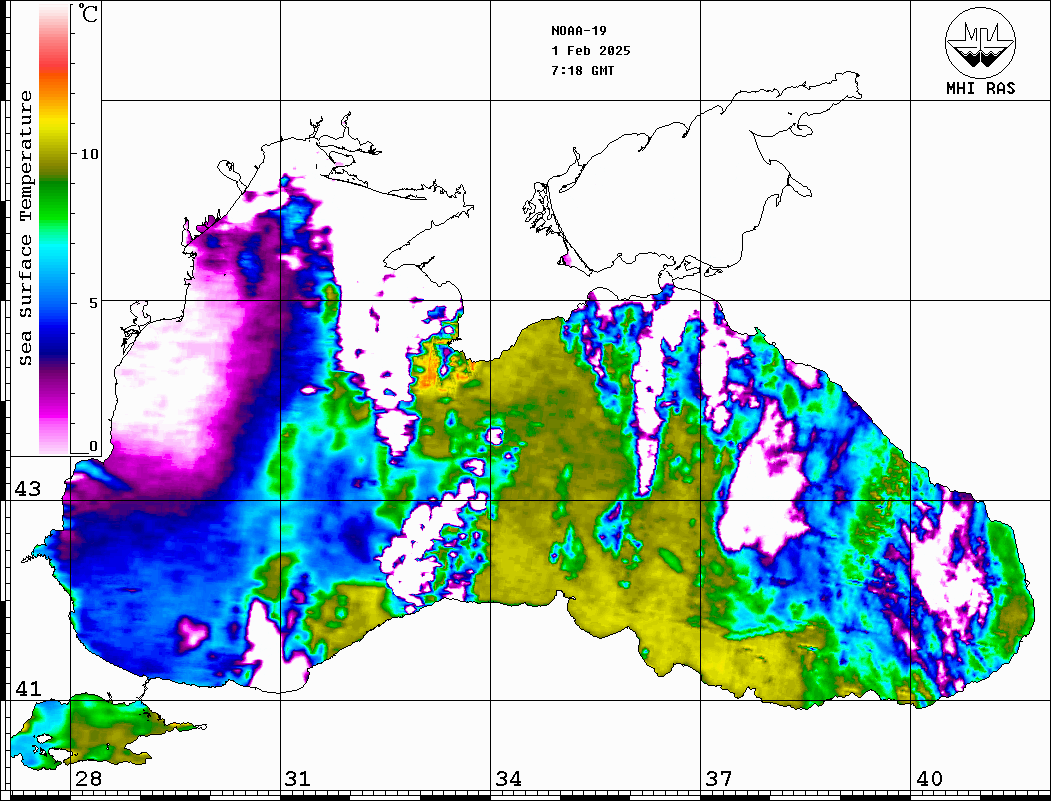Click the "NOAA-19" satellite label

pos(579,31)
